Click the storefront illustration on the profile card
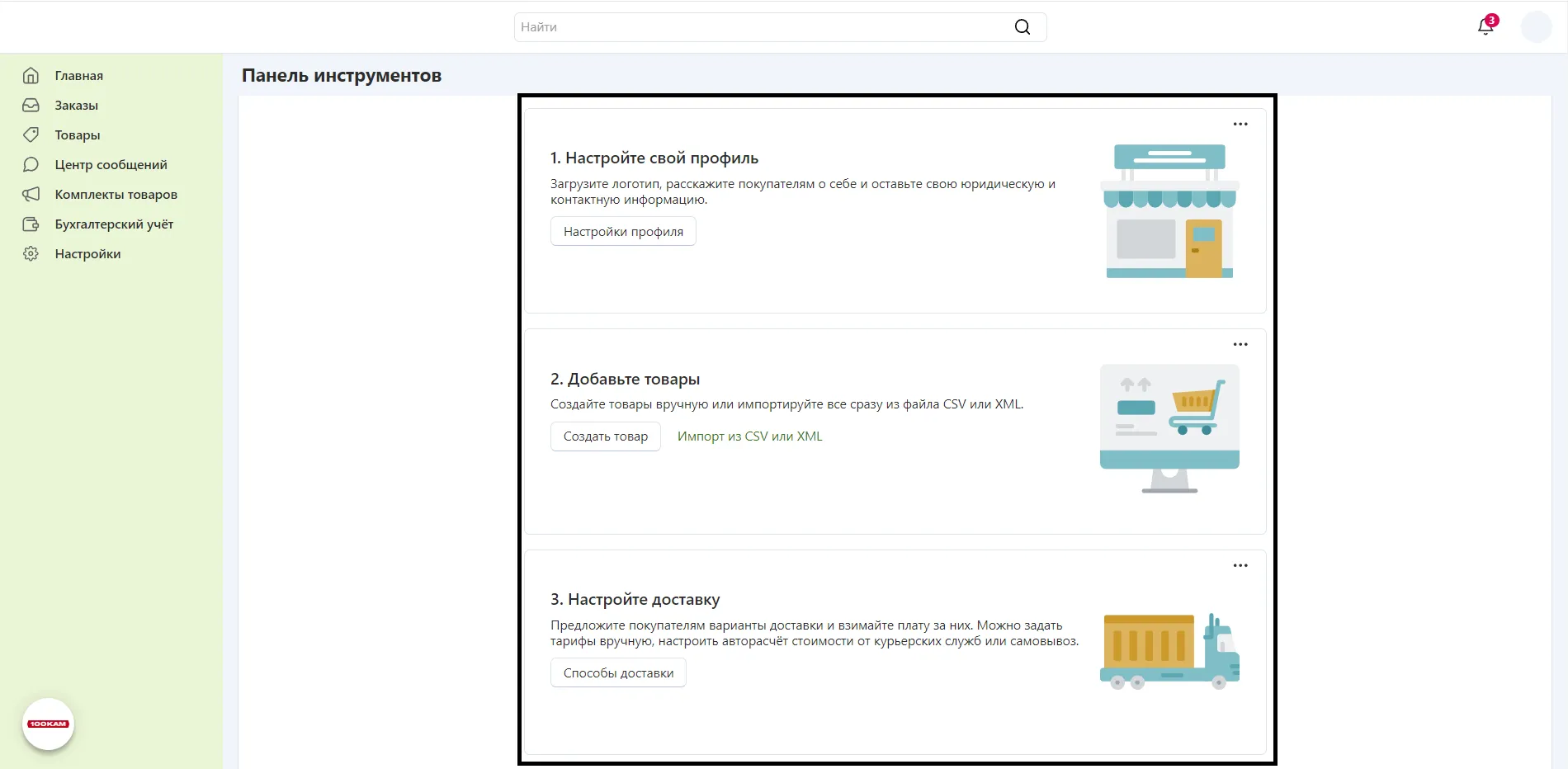Screen dimensions: 1568x769 [x=1169, y=211]
